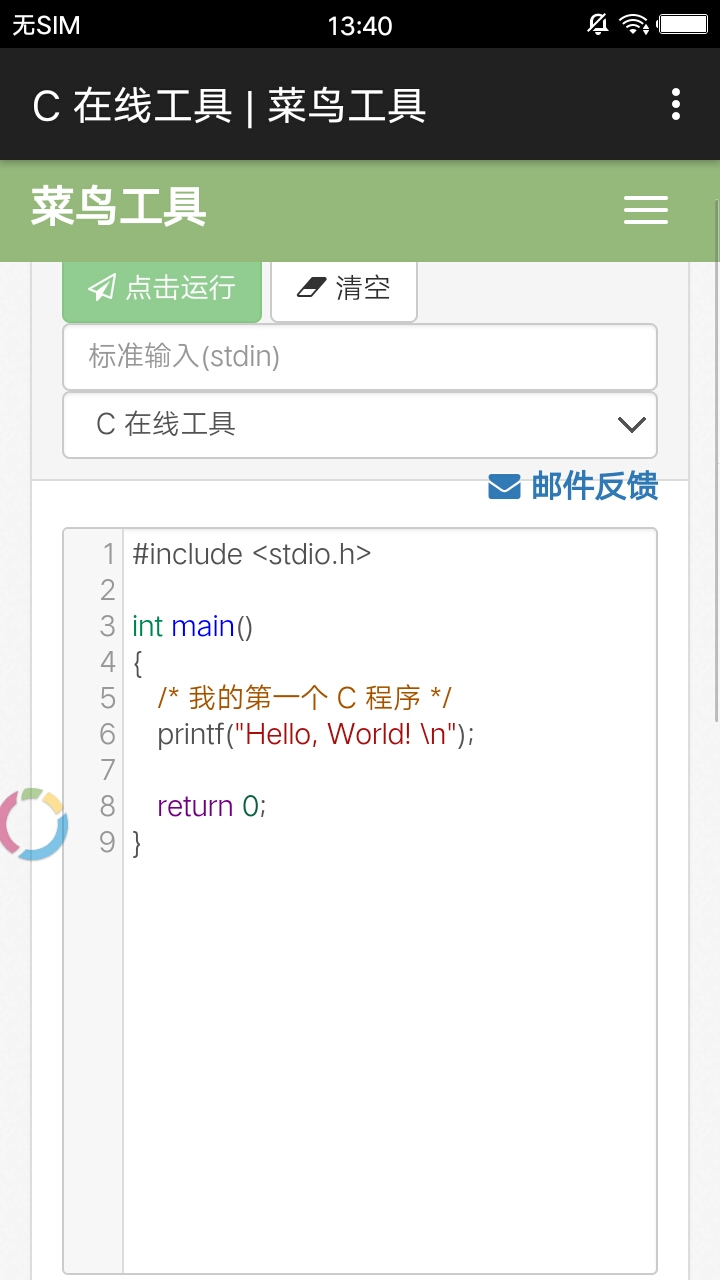This screenshot has height=1280, width=720.
Task: Clear the editor with 清空 button
Action: click(x=343, y=289)
